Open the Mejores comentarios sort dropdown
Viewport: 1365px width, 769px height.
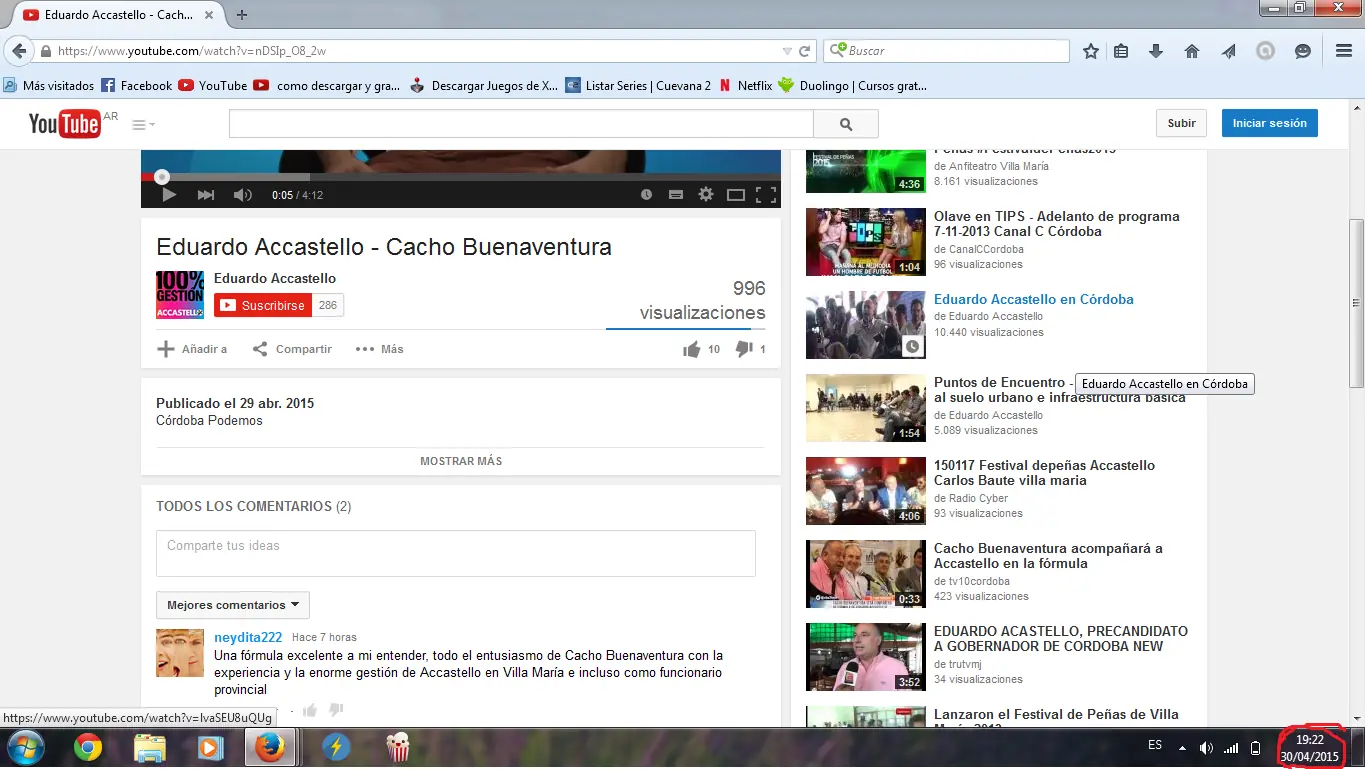point(233,605)
